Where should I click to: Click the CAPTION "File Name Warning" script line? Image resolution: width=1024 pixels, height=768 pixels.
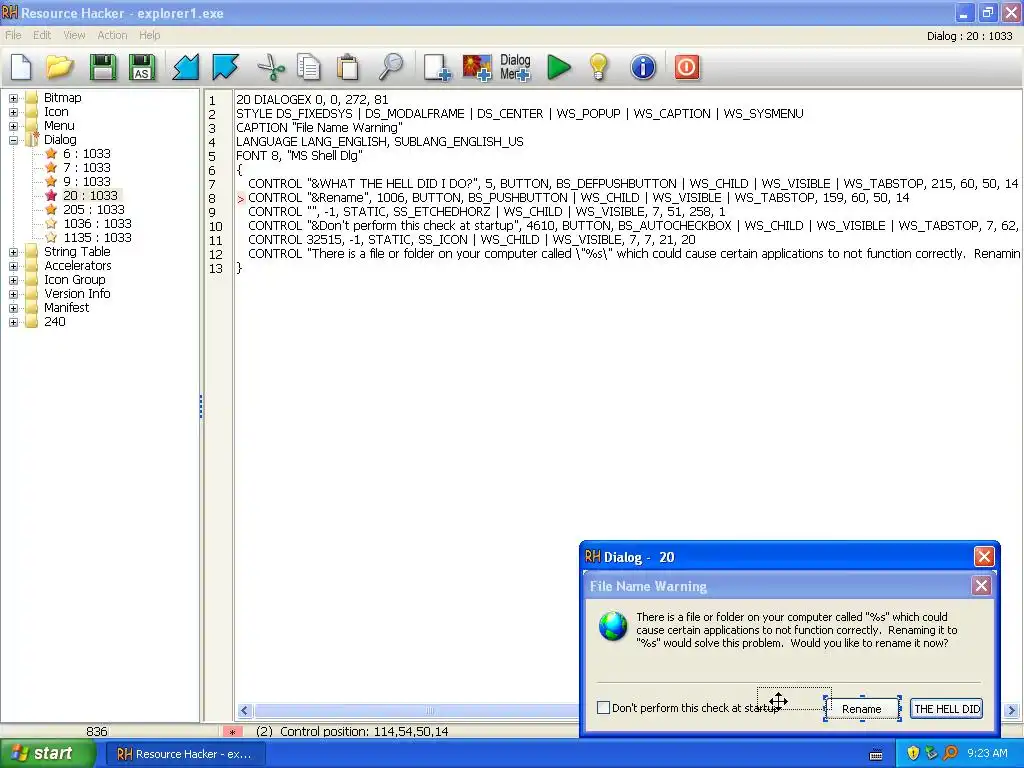point(319,128)
